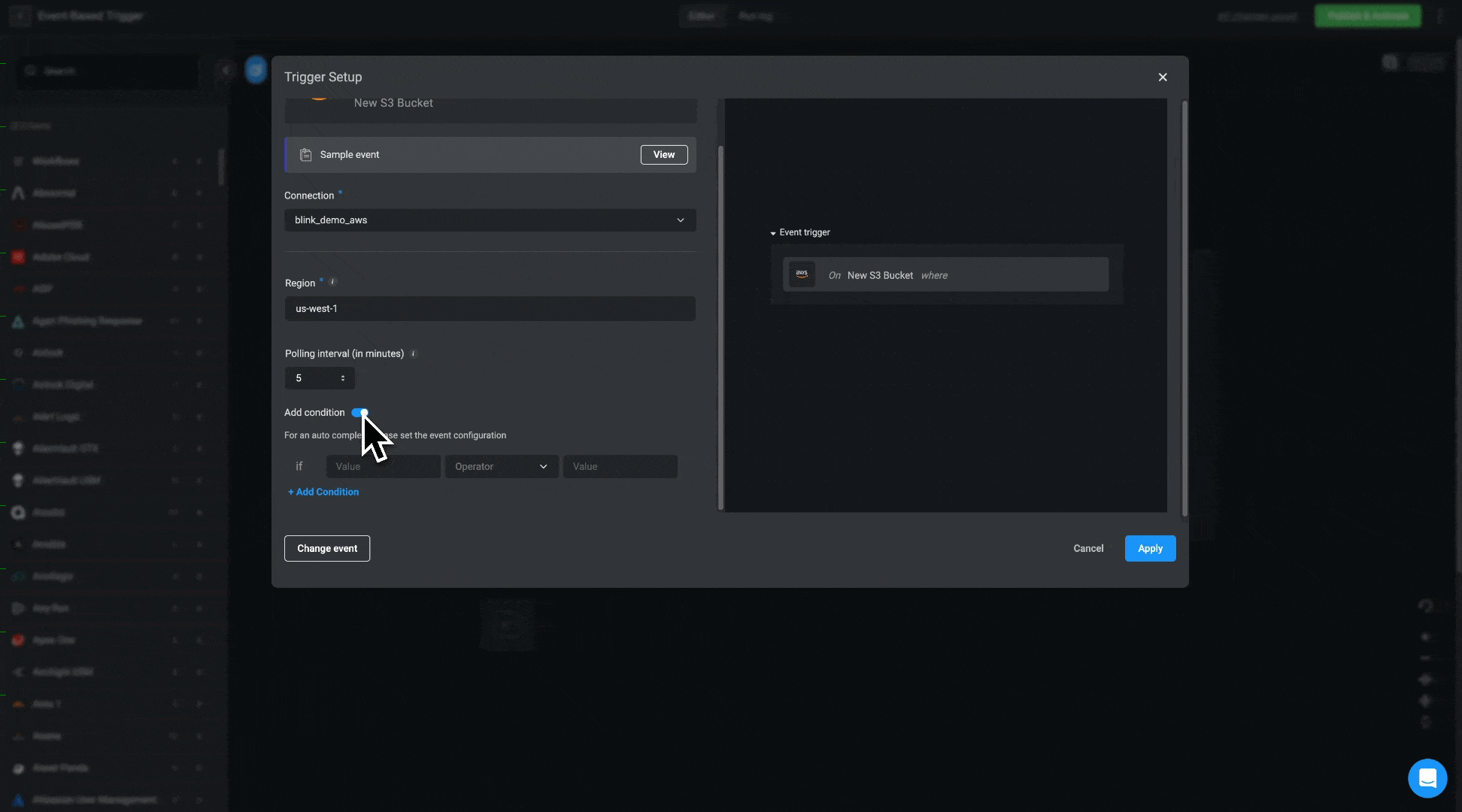Open the Connection dropdown blink_demo_aws
The width and height of the screenshot is (1462, 812).
(490, 220)
